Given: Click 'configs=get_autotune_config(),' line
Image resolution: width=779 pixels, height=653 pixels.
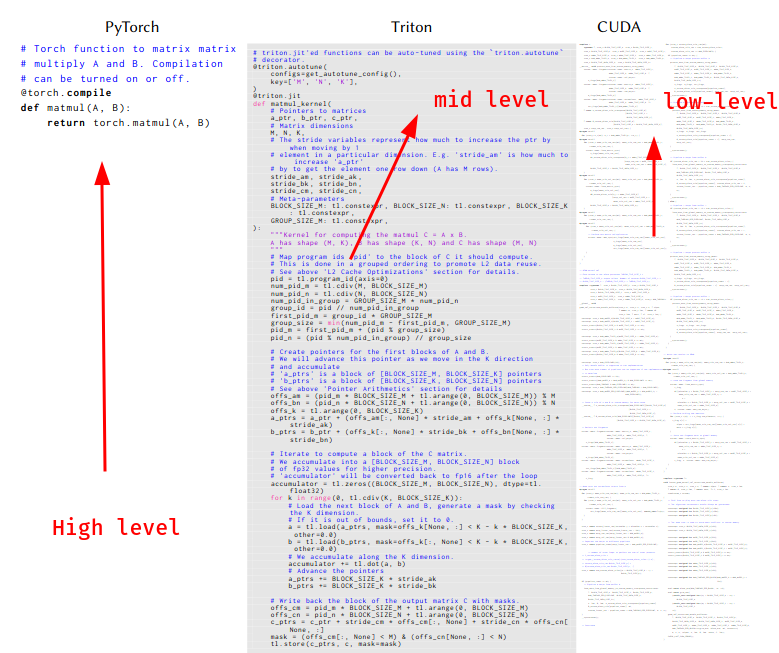Looking at the screenshot, I should pos(336,74).
